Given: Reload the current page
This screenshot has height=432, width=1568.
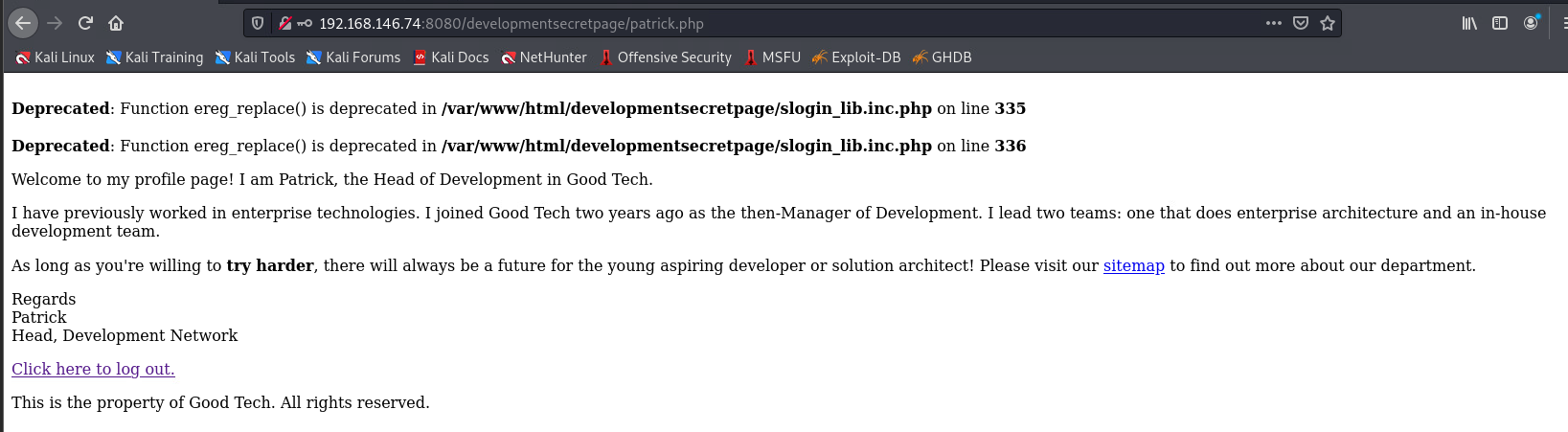Looking at the screenshot, I should (85, 23).
